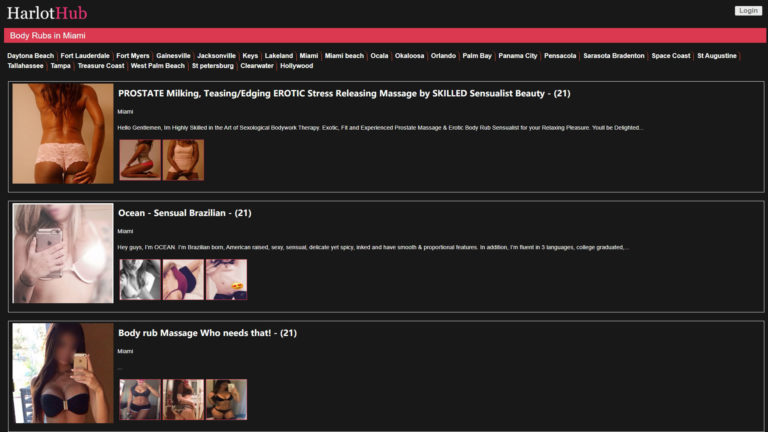The height and width of the screenshot is (432, 768).
Task: Click the Login button
Action: click(x=748, y=11)
